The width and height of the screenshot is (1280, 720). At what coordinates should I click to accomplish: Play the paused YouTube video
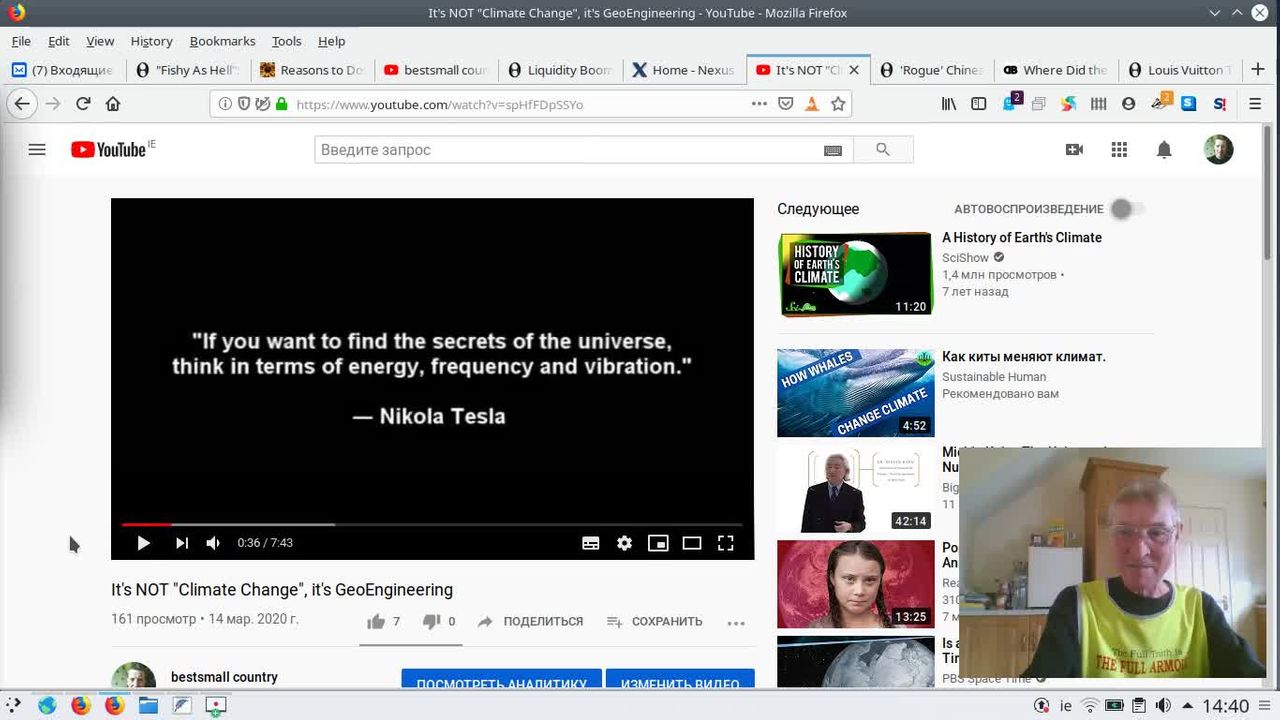[x=143, y=543]
